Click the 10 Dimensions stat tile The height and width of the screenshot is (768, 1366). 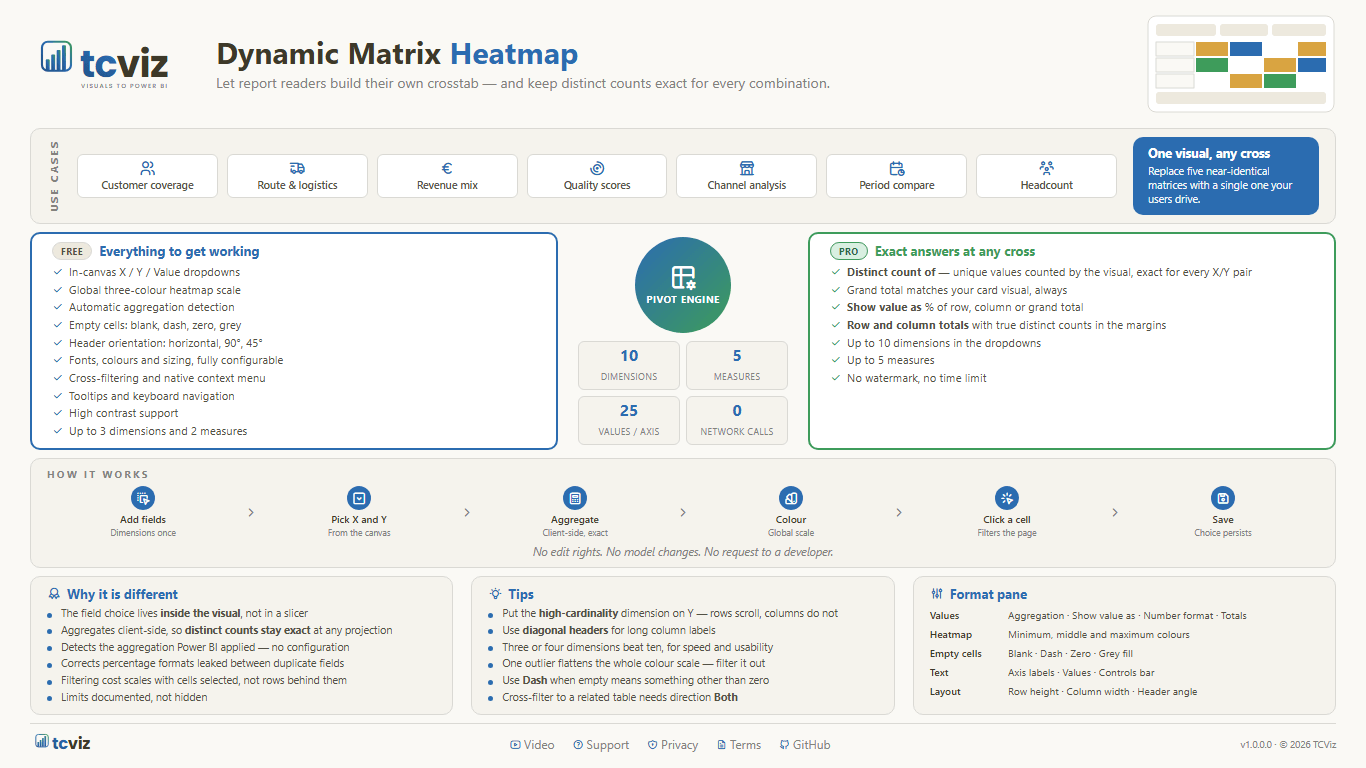pos(629,365)
